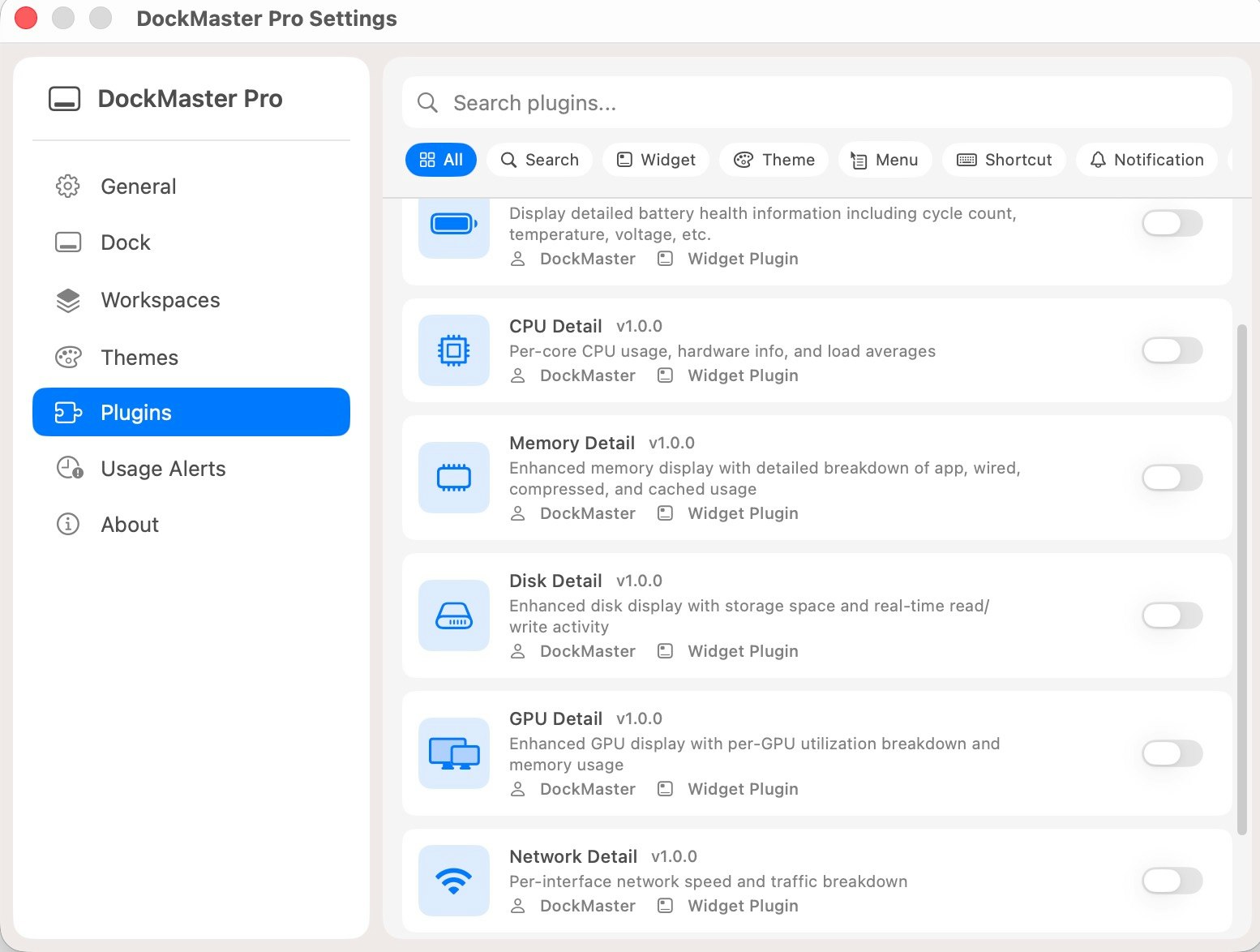This screenshot has height=952, width=1260.
Task: Click the Dock sidebar icon
Action: (x=68, y=242)
